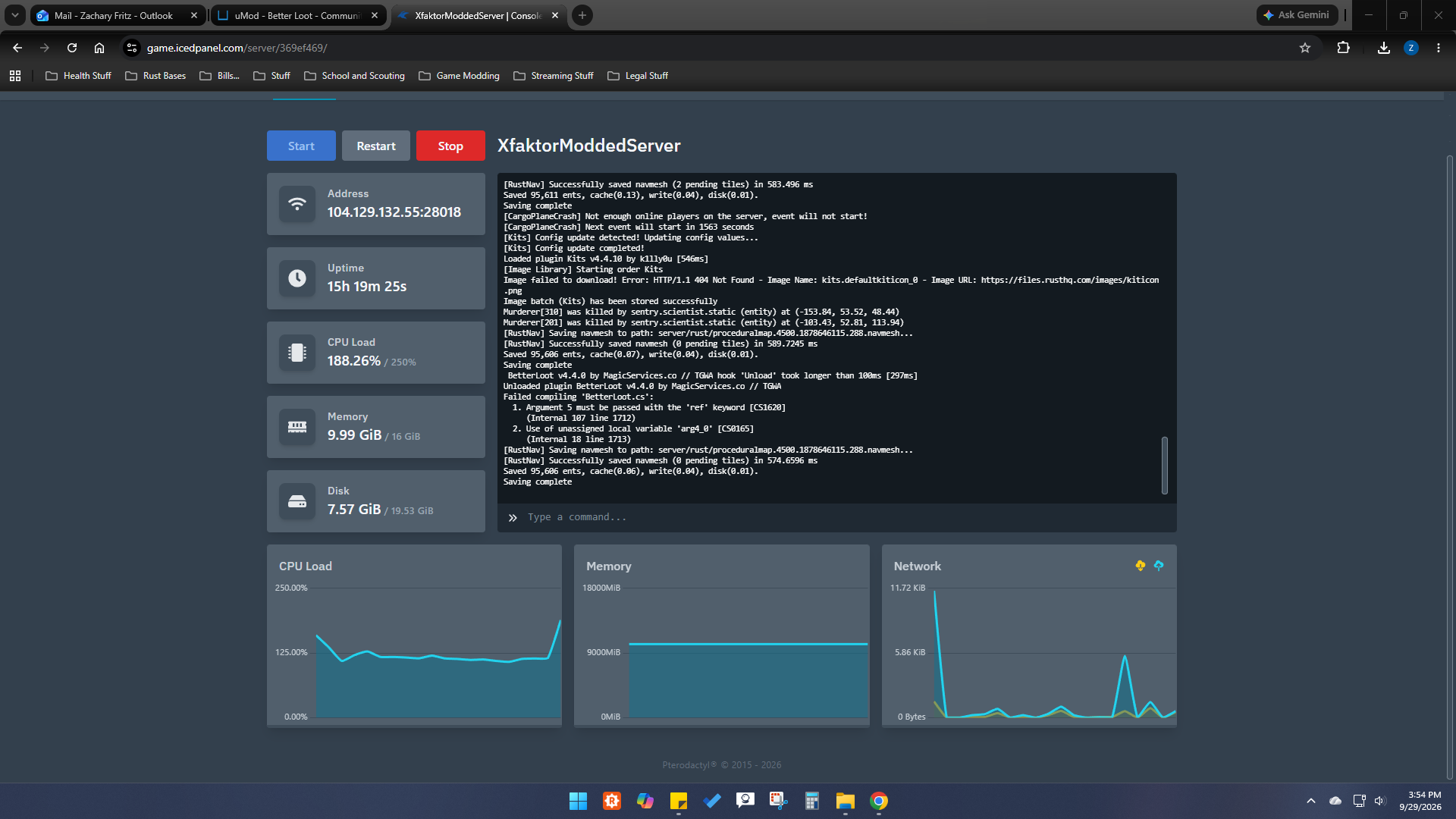Close the XfaktorModdedServer Console tab
The height and width of the screenshot is (819, 1456).
(x=555, y=15)
